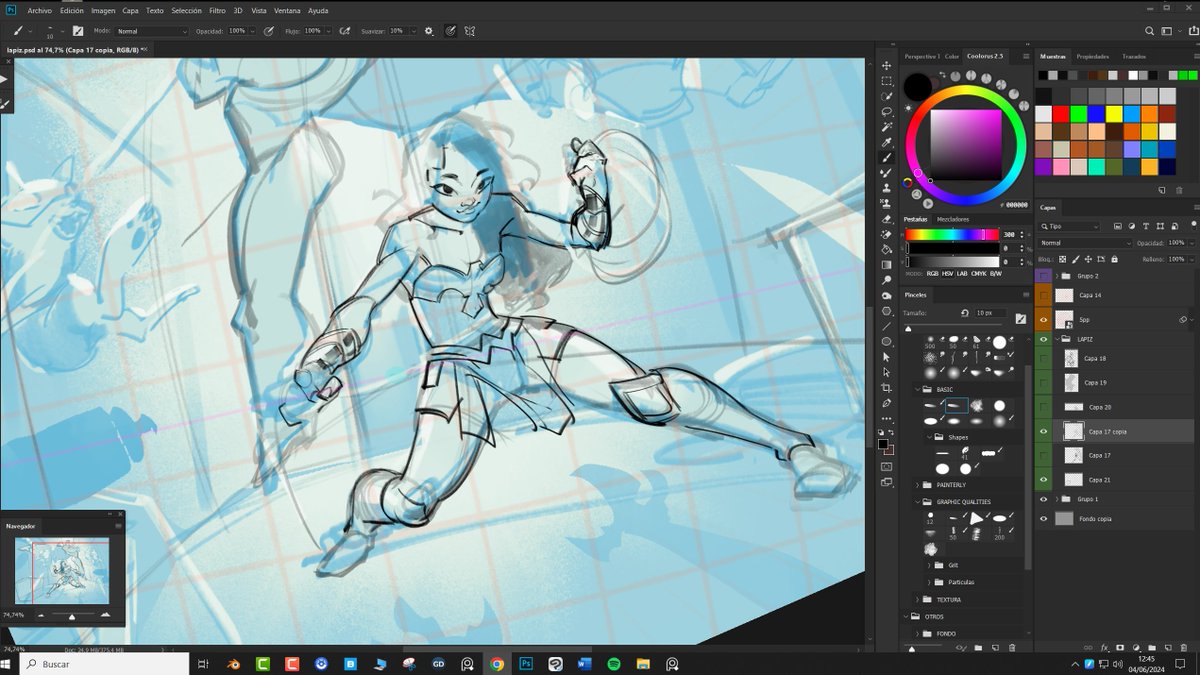Image resolution: width=1200 pixels, height=675 pixels.
Task: Click the brush size Tamaño field
Action: pyautogui.click(x=990, y=312)
